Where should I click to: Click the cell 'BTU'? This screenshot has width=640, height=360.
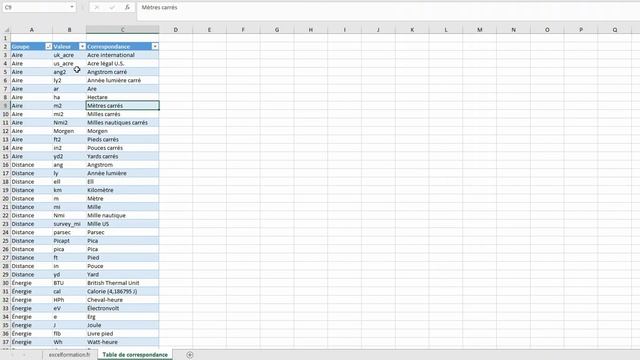69,283
